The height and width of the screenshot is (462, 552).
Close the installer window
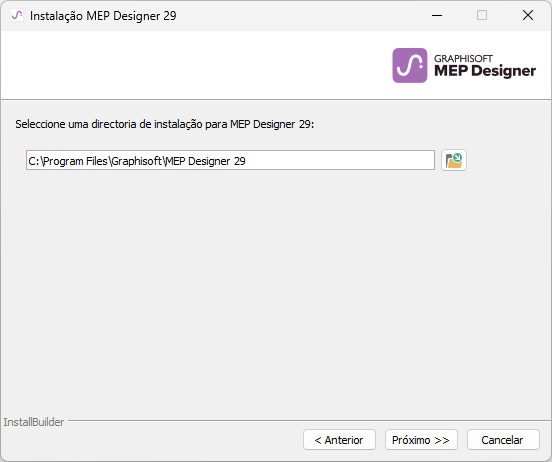528,15
